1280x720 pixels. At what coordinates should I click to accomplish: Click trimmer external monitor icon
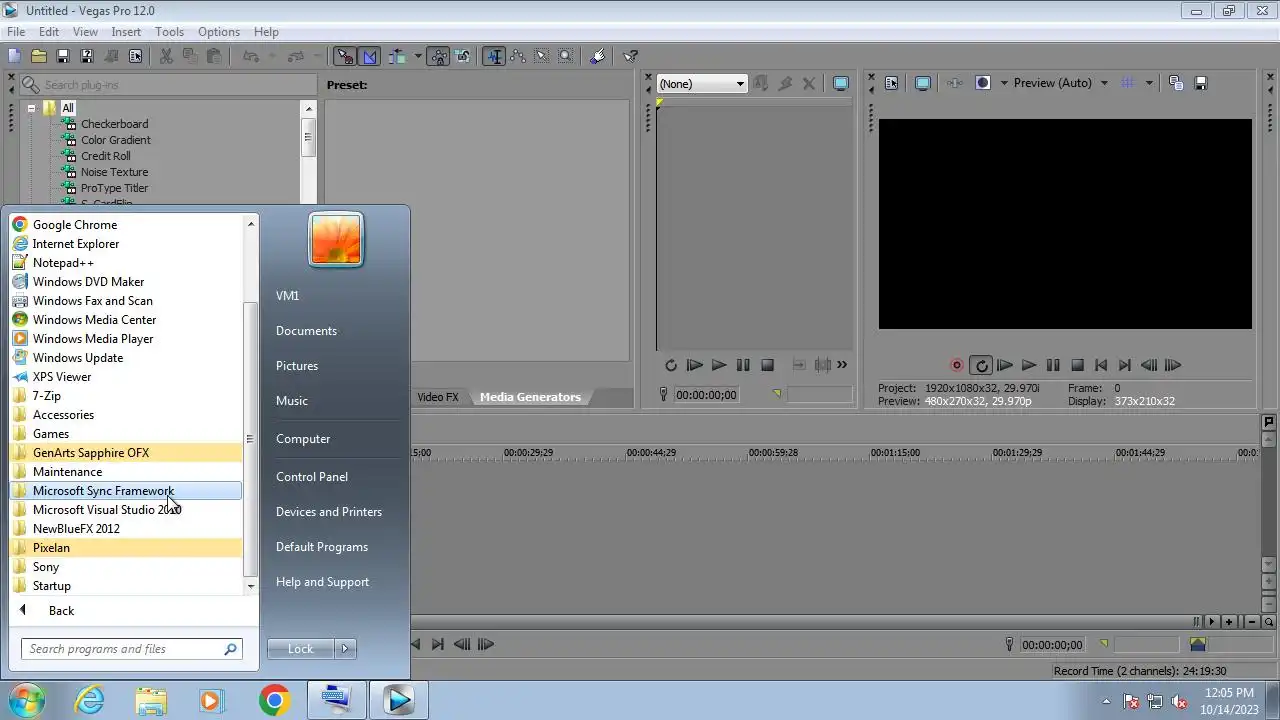tap(841, 84)
